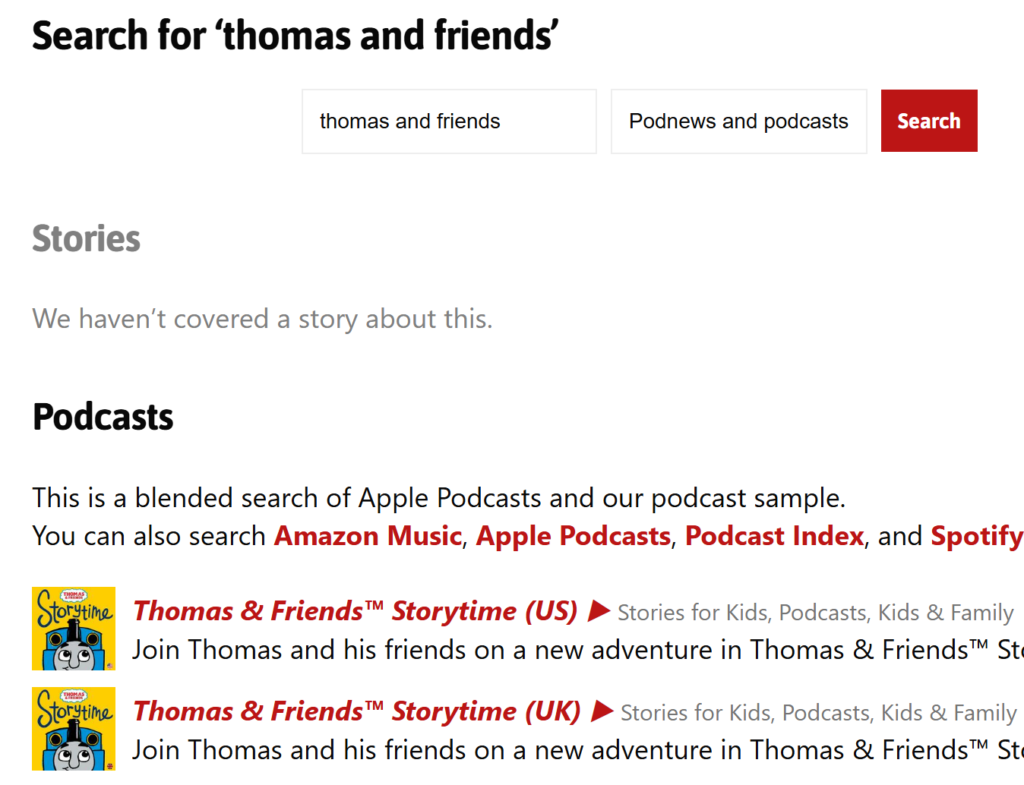This screenshot has height=785, width=1024.
Task: Open the Thomas & Friends Storytime (UK) title
Action: click(x=357, y=711)
